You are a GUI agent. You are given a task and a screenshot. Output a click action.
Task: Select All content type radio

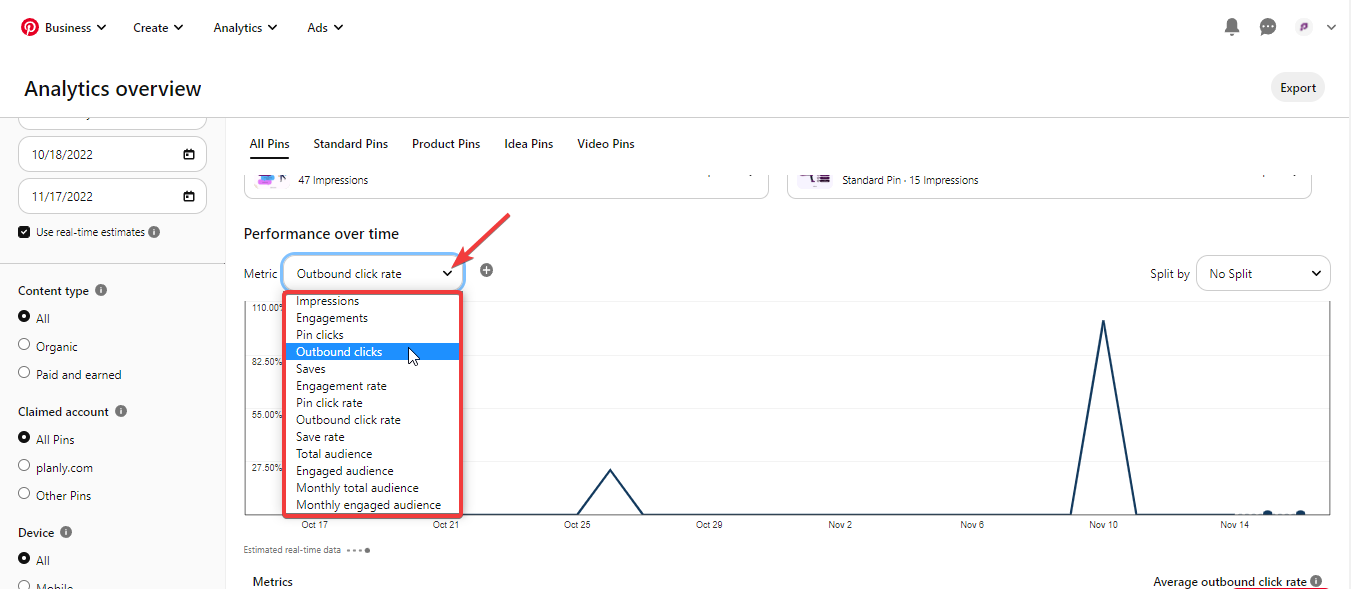click(24, 317)
